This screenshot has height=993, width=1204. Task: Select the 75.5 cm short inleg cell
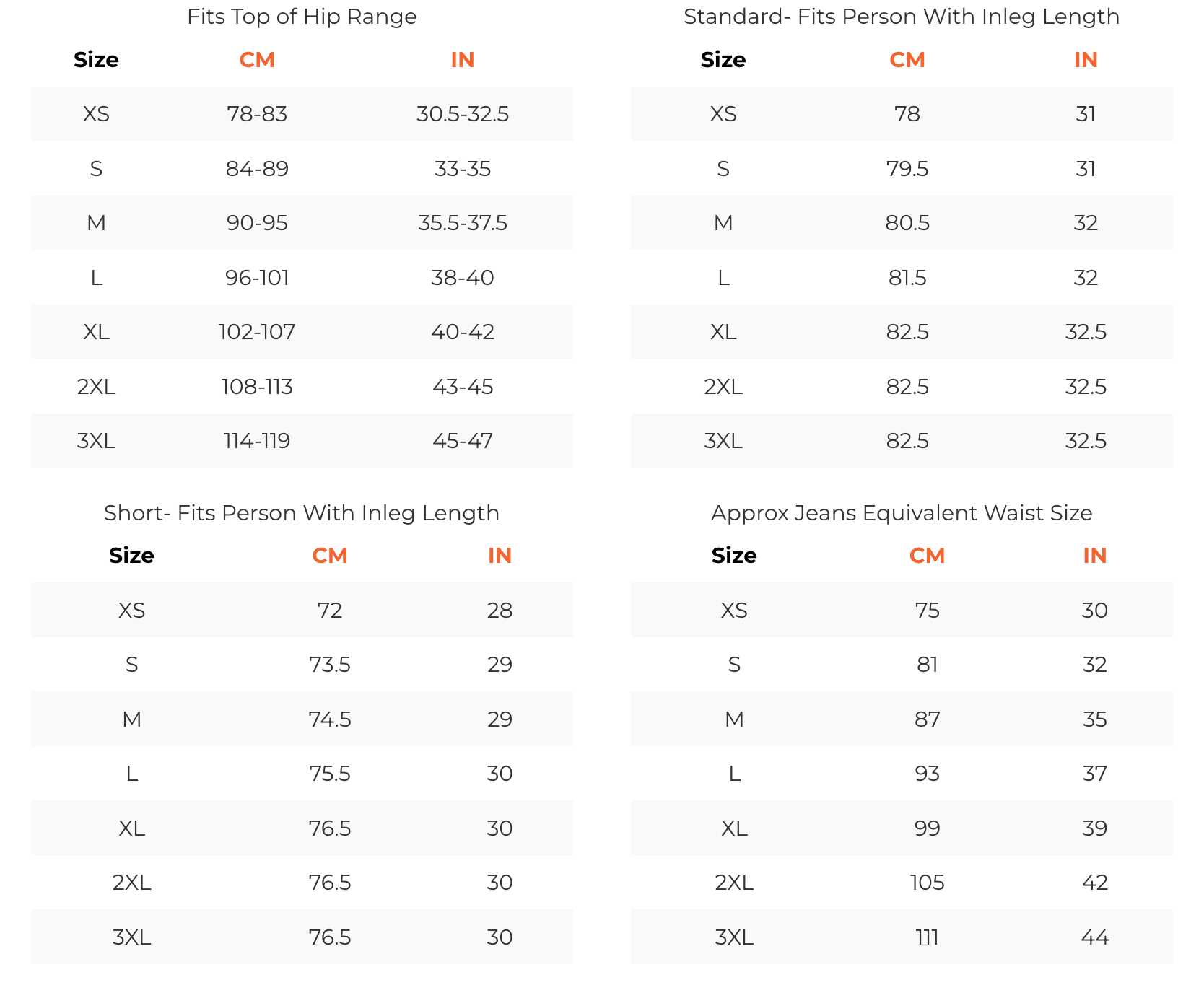[330, 774]
